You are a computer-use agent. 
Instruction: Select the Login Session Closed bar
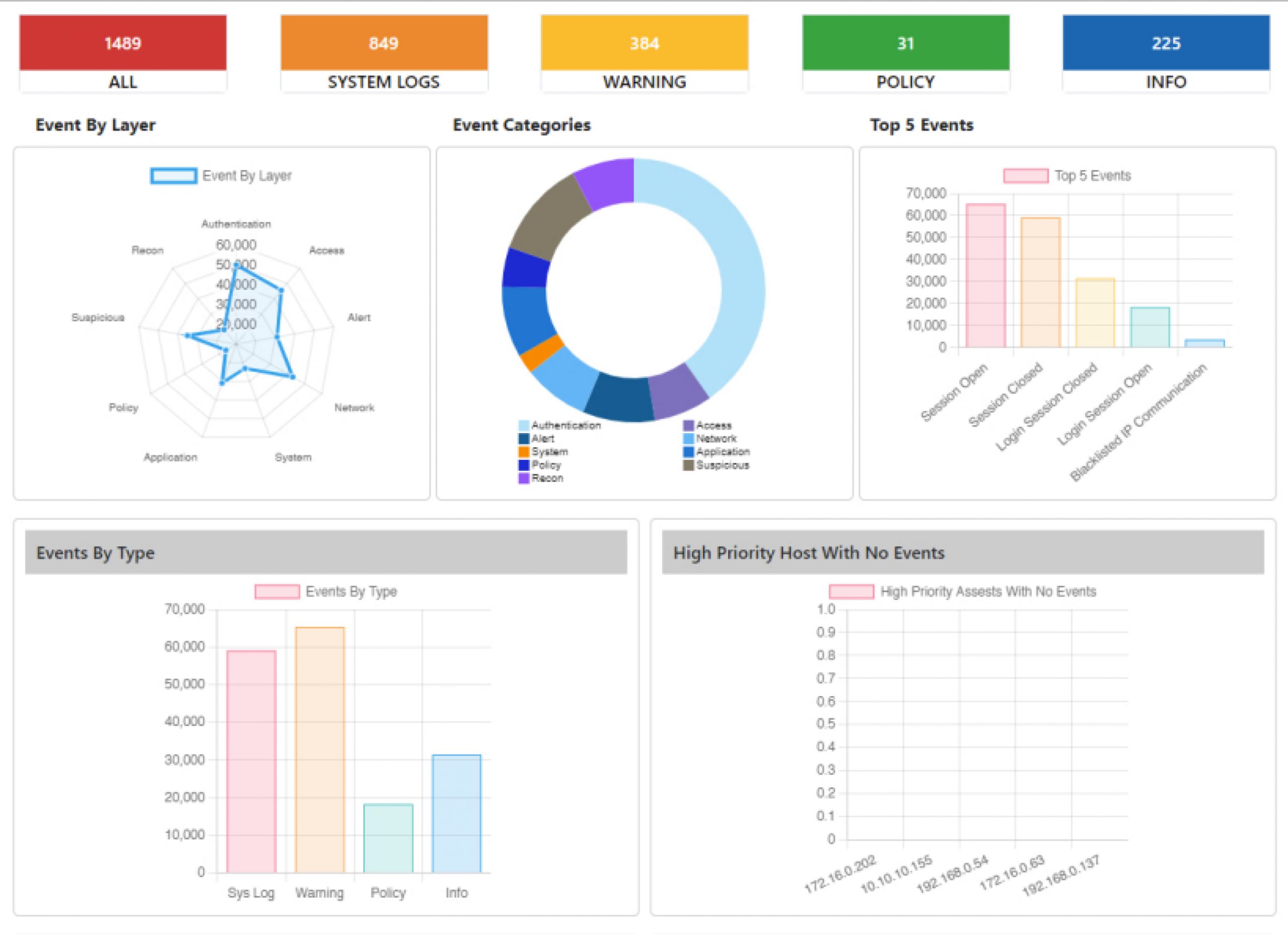click(x=1095, y=313)
